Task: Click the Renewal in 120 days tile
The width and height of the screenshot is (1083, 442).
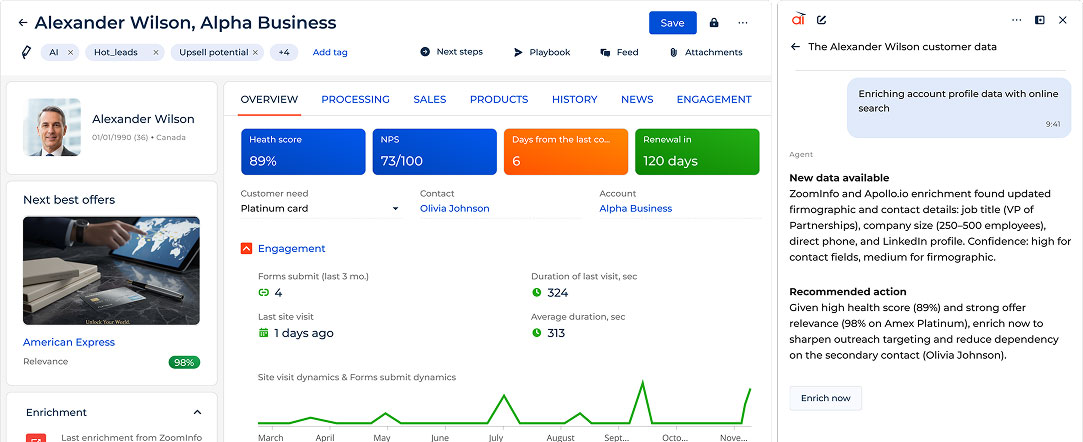Action: [697, 151]
